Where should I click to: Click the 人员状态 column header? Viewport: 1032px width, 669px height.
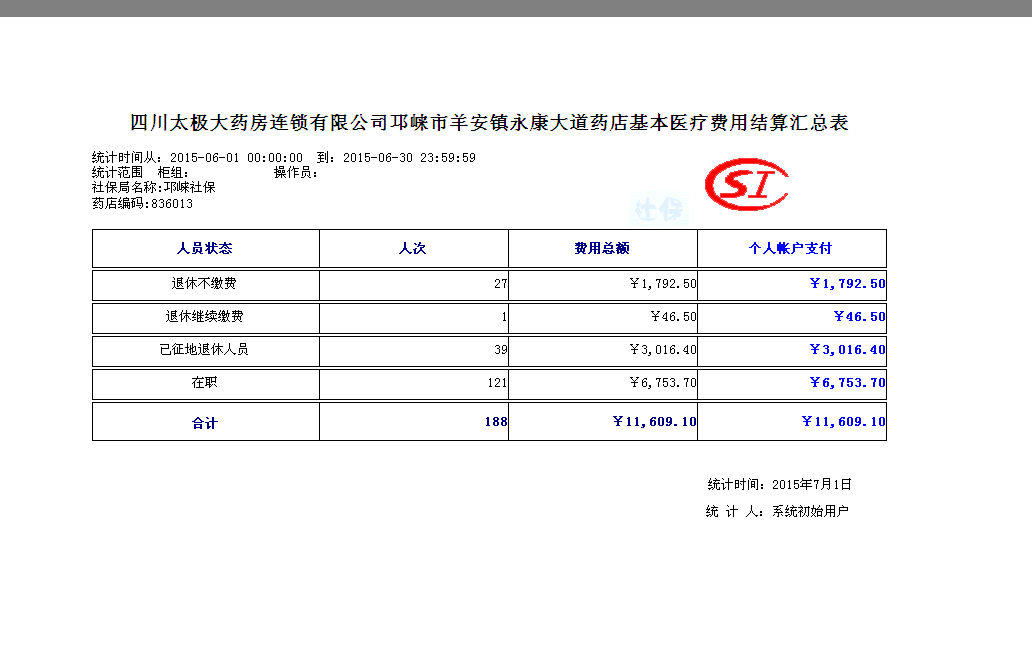click(x=205, y=248)
